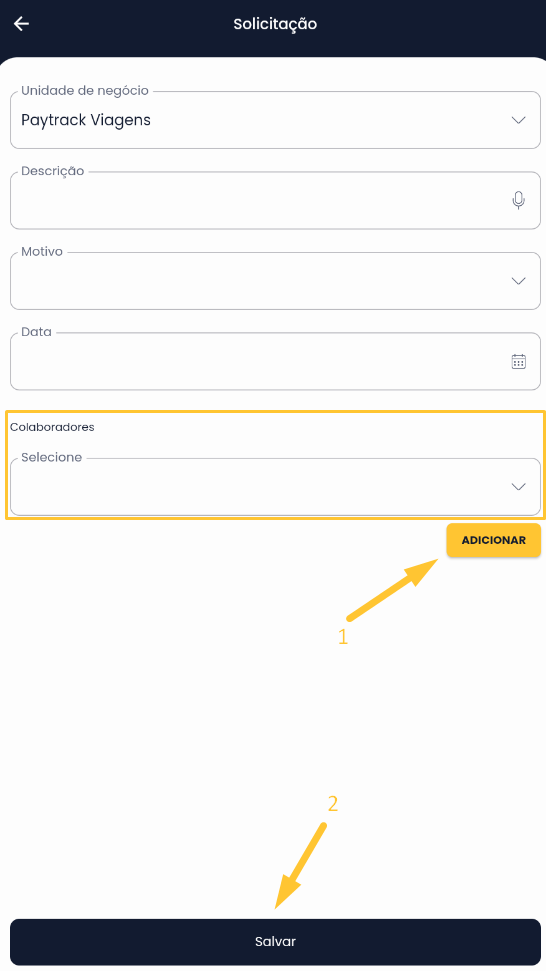Open the Selecione collaborator field
This screenshot has width=546, height=971.
[x=275, y=487]
